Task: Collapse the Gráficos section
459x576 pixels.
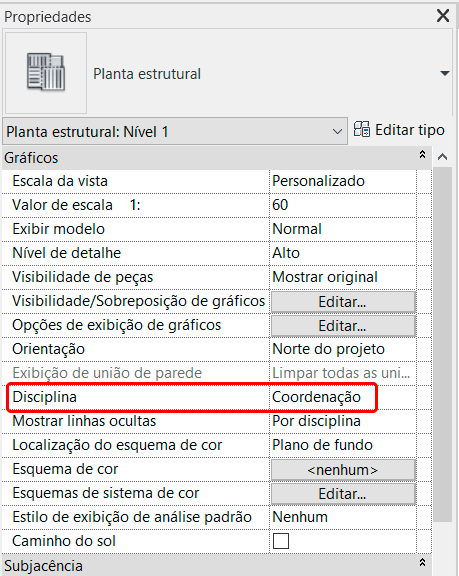Action: click(x=423, y=155)
